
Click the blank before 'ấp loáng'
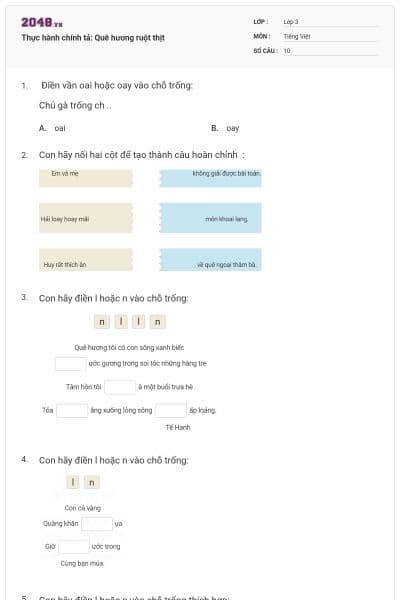171,410
